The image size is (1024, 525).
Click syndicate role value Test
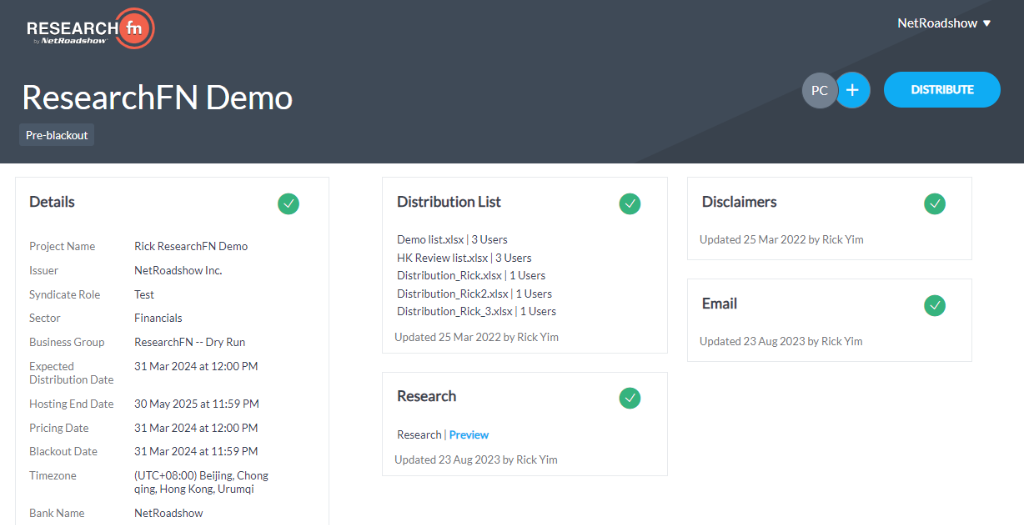click(x=144, y=294)
